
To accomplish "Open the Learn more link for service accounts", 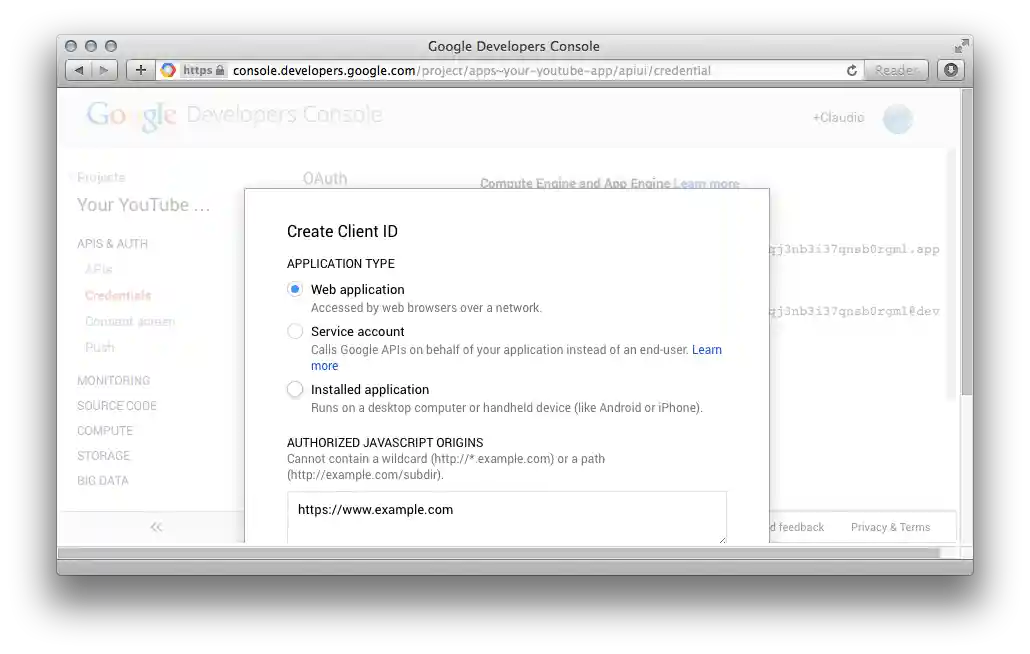I will 707,349.
